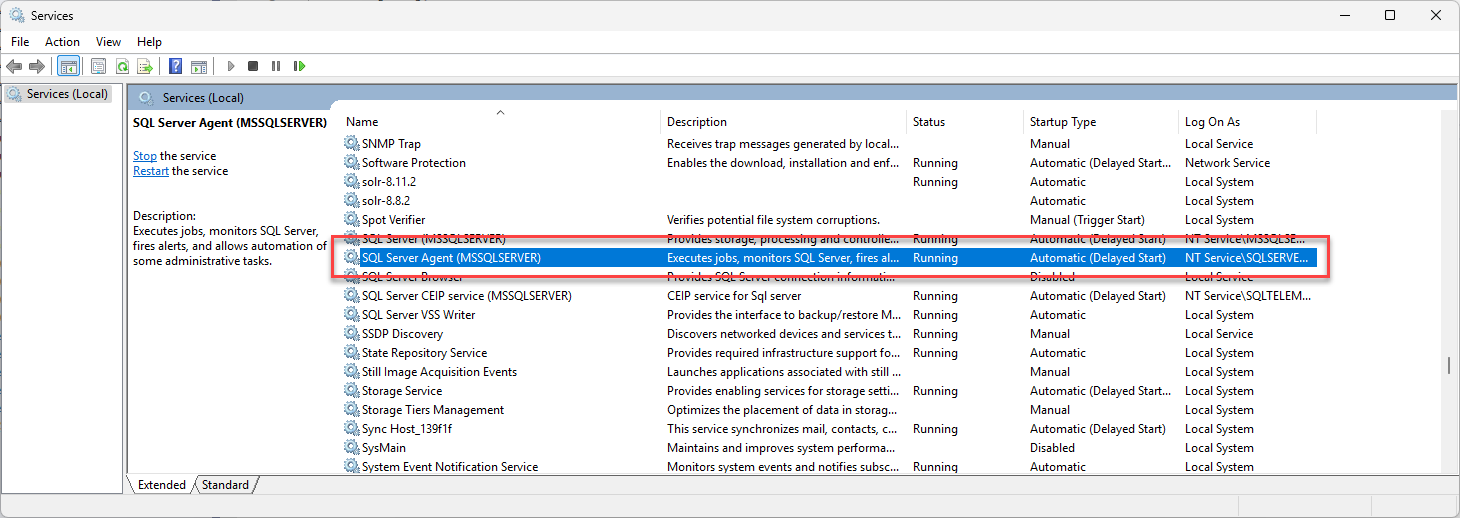
Task: Sort by the Status column header
Action: coord(965,122)
